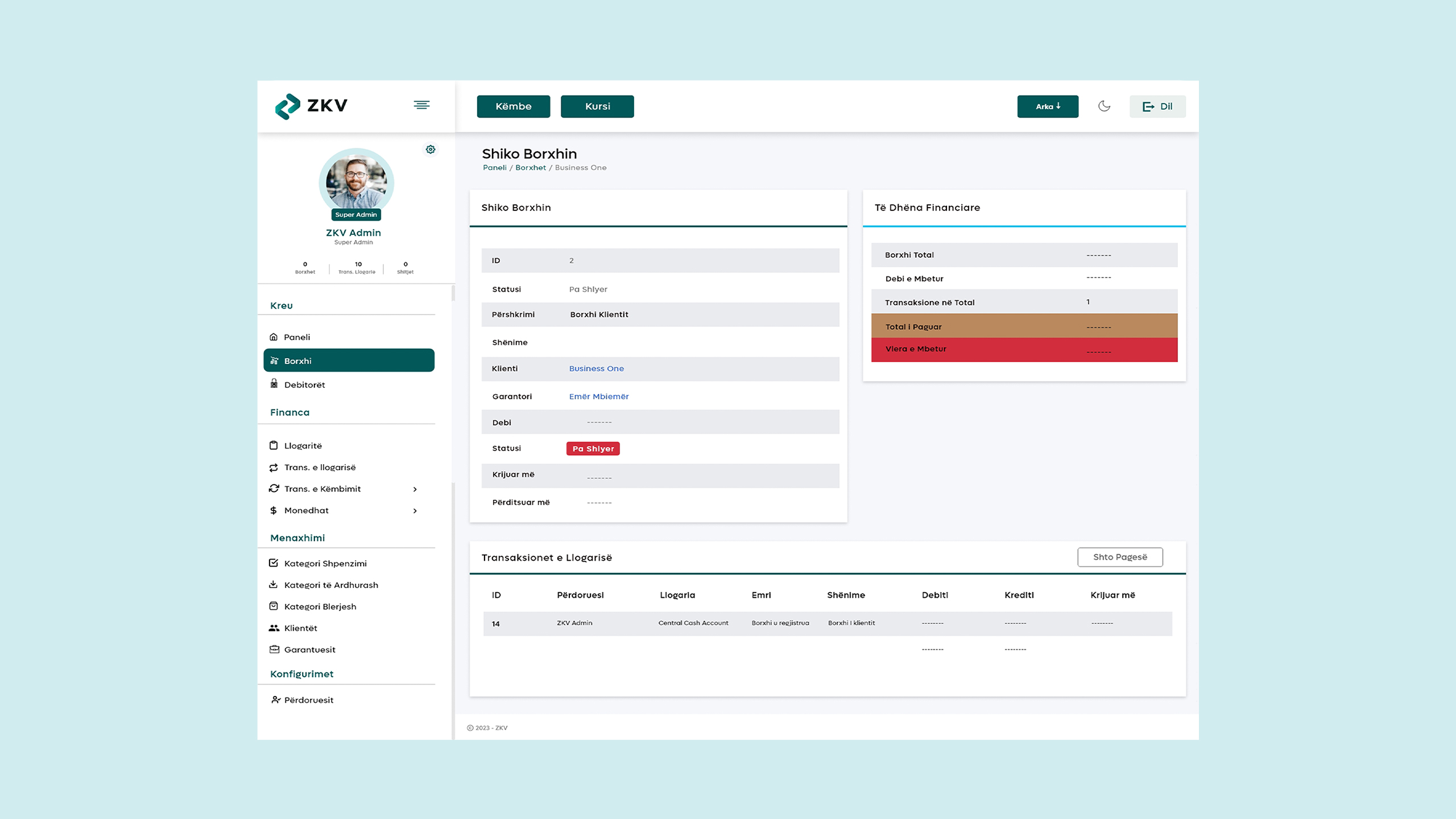This screenshot has width=1456, height=819.
Task: Expand the Trans. e Këmbimit submenu chevron
Action: tap(415, 489)
